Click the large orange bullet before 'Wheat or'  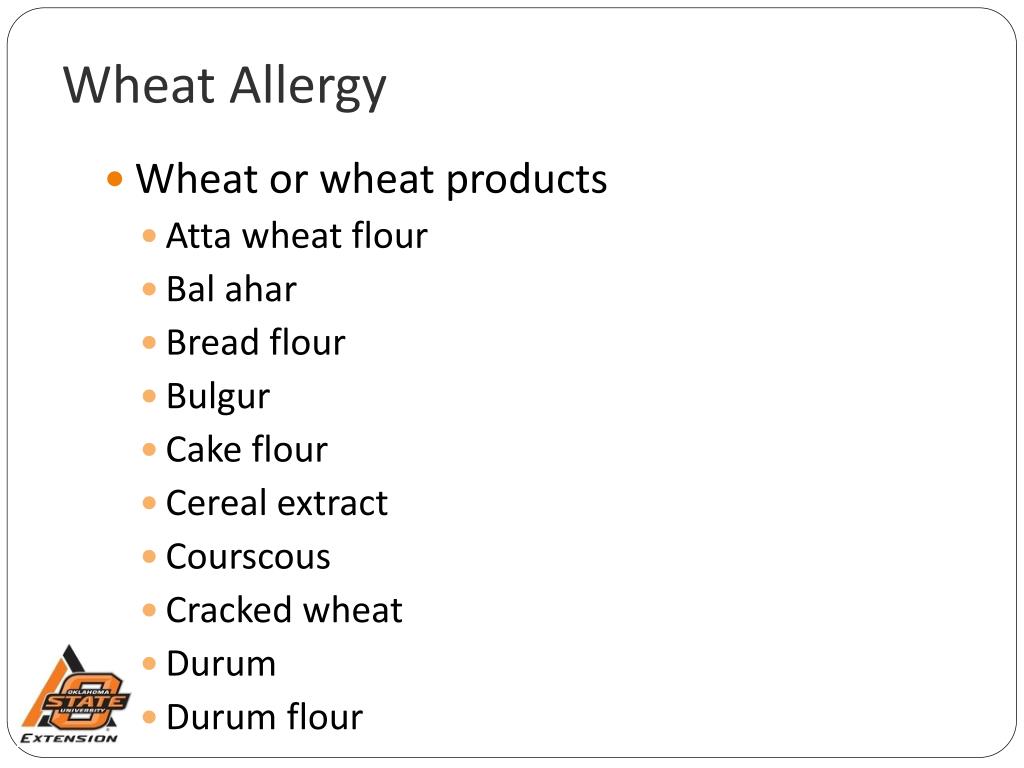pos(115,178)
